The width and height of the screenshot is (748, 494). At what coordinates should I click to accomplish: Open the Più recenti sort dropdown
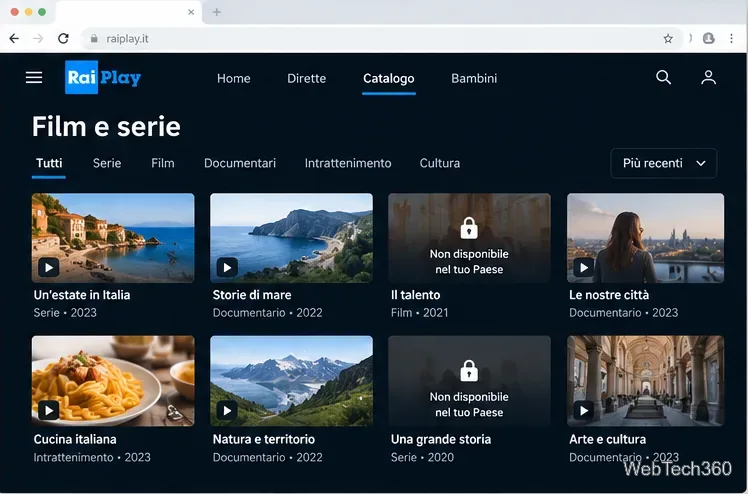tap(664, 163)
